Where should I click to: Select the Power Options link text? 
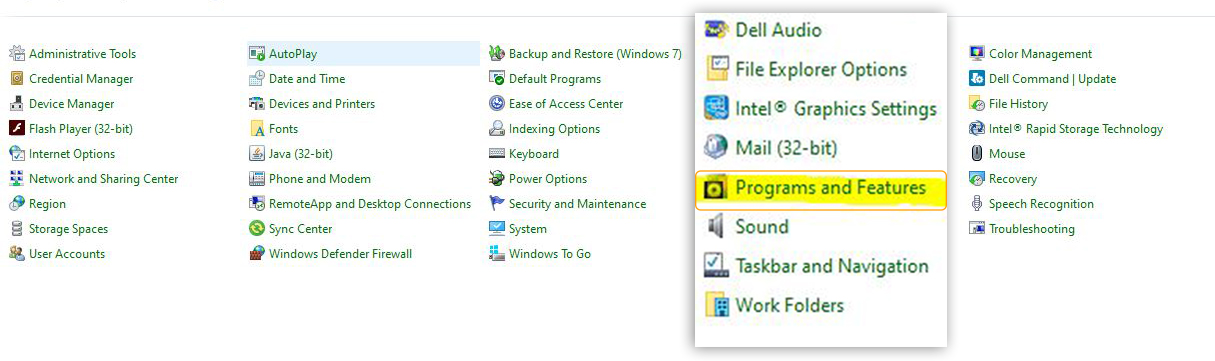point(548,179)
